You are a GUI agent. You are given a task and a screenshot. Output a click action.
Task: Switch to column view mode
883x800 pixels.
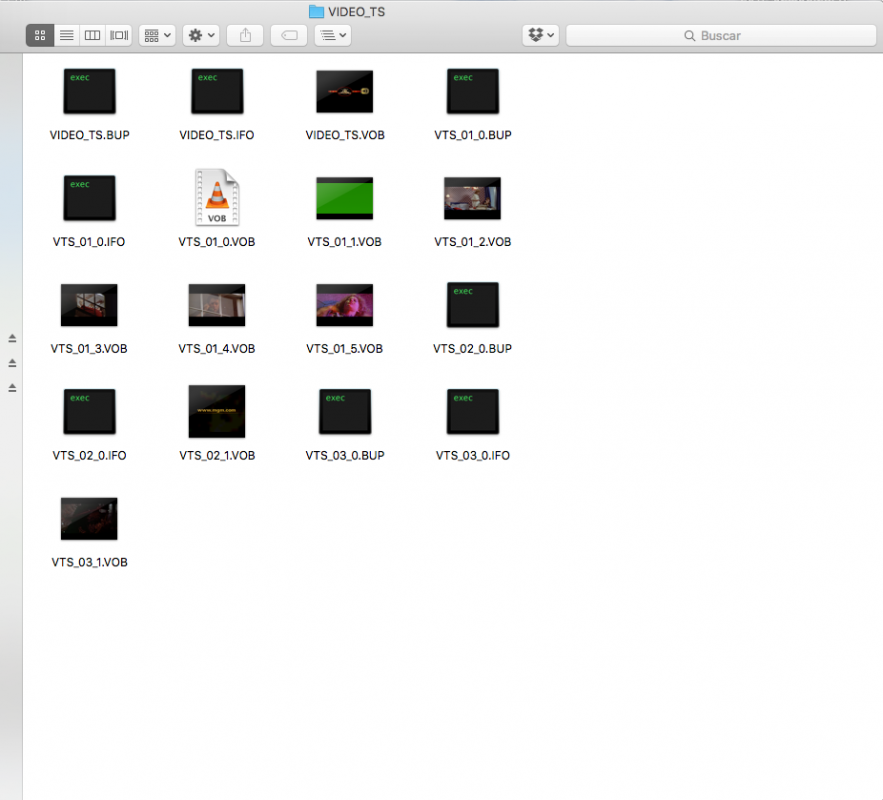point(92,35)
